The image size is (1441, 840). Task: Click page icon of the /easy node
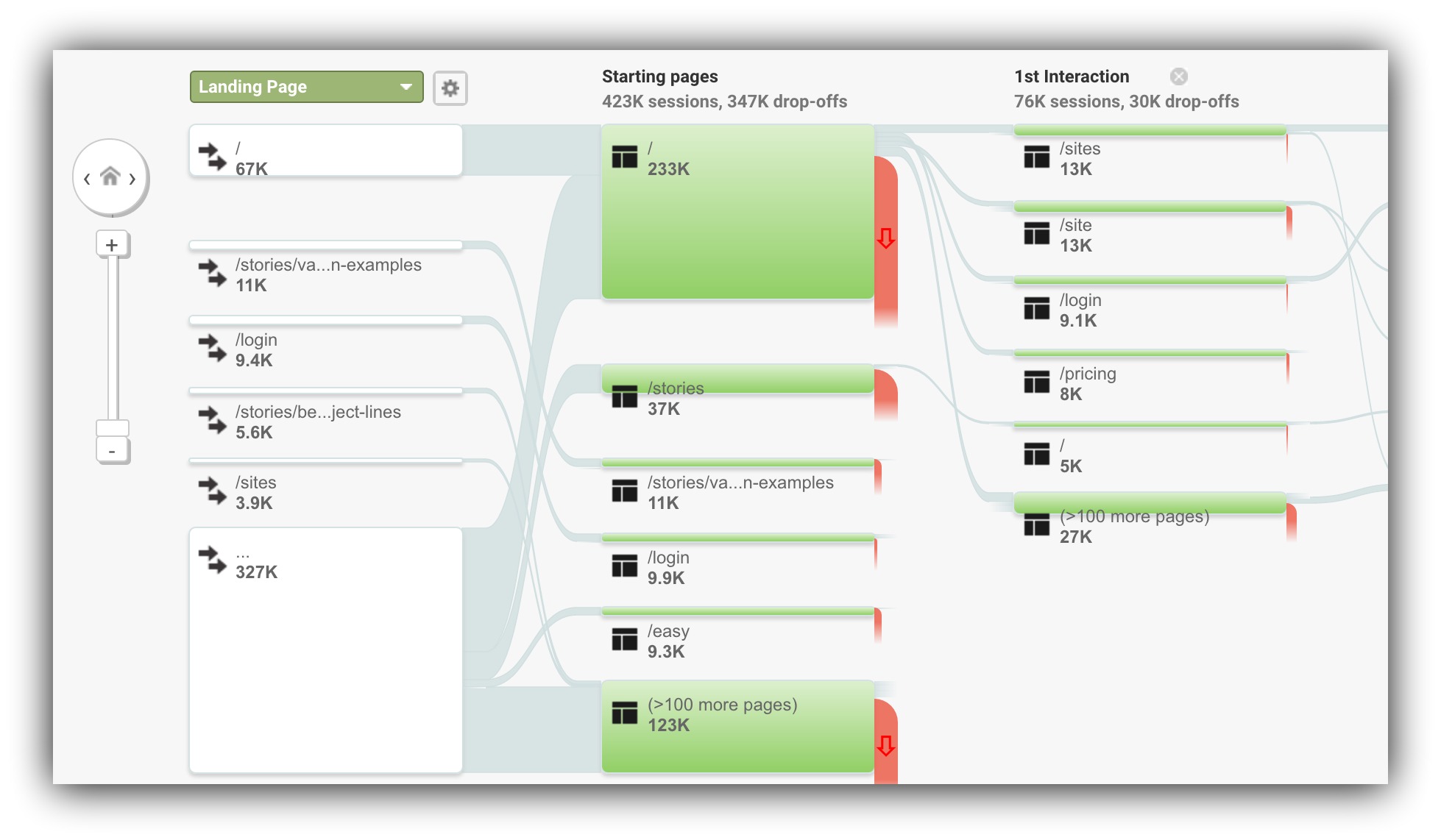pyautogui.click(x=624, y=640)
